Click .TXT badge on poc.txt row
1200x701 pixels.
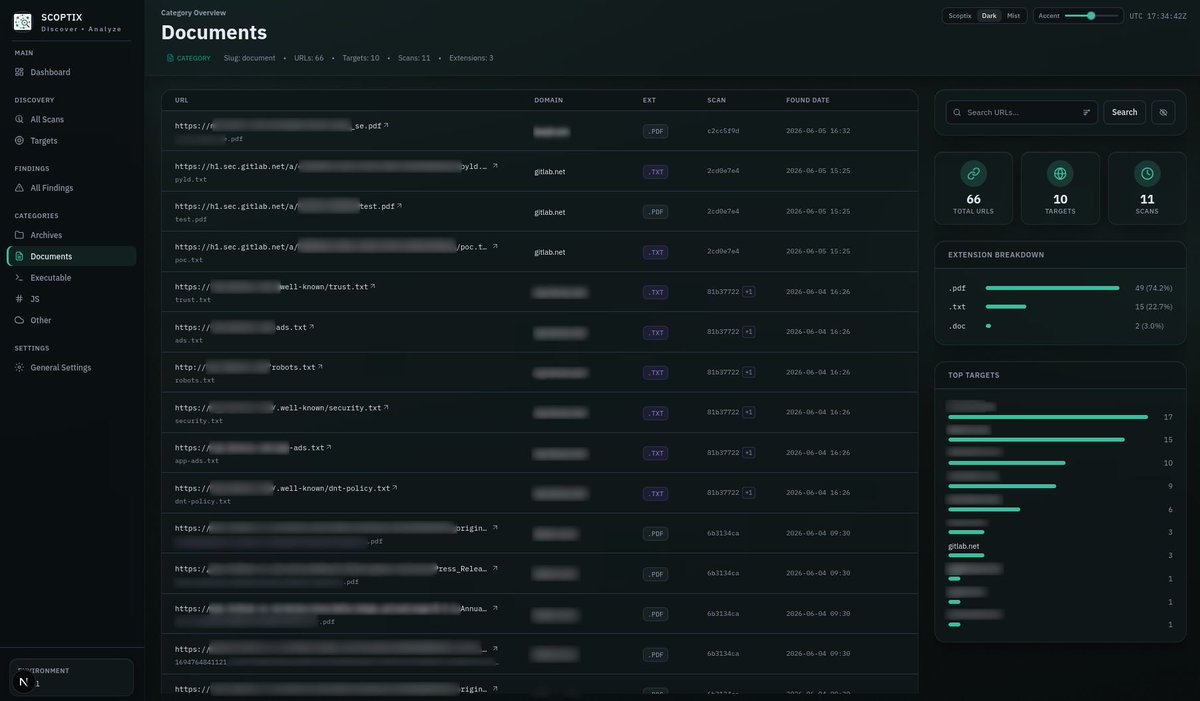[x=655, y=252]
